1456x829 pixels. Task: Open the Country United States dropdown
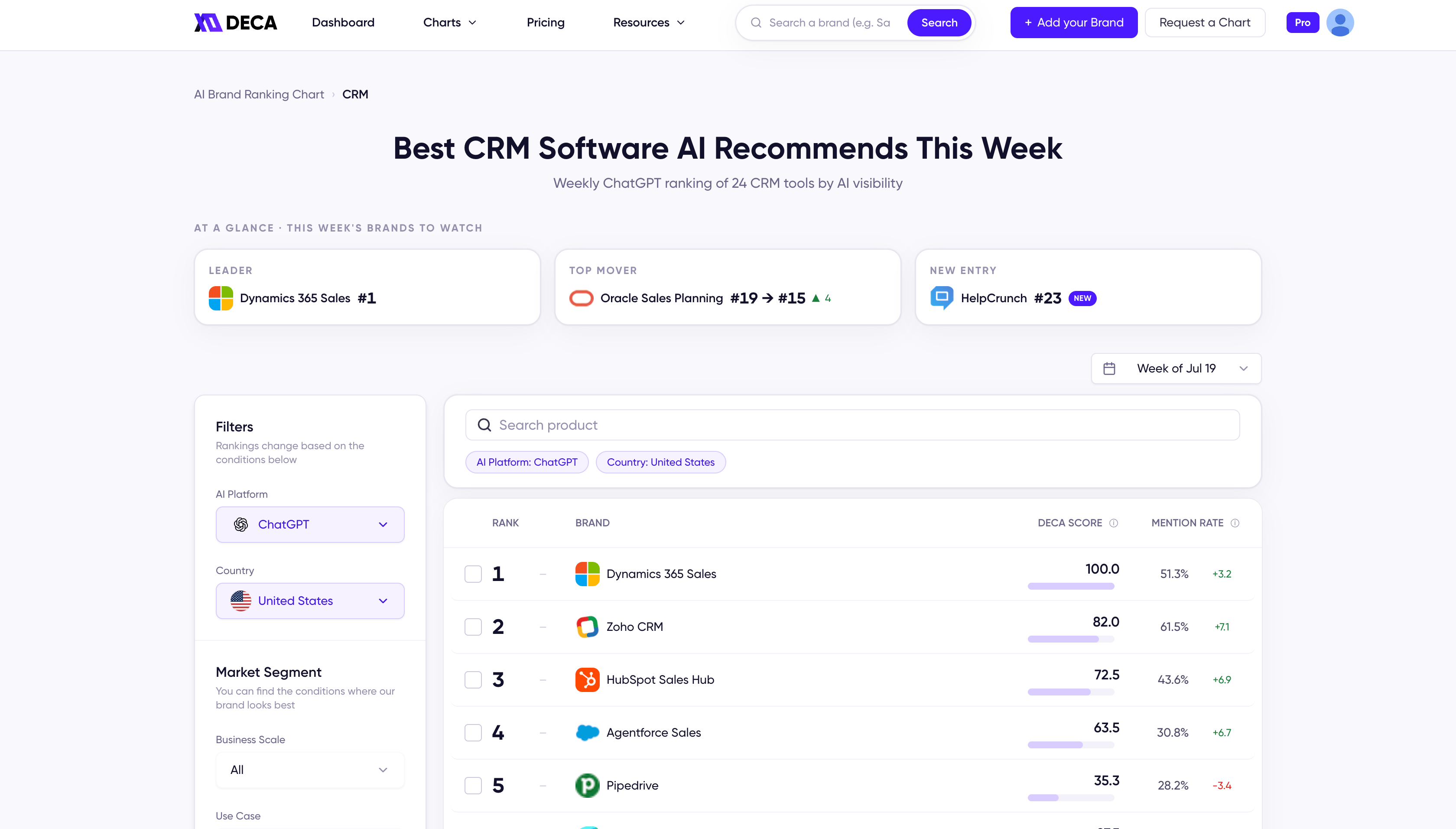pyautogui.click(x=310, y=601)
